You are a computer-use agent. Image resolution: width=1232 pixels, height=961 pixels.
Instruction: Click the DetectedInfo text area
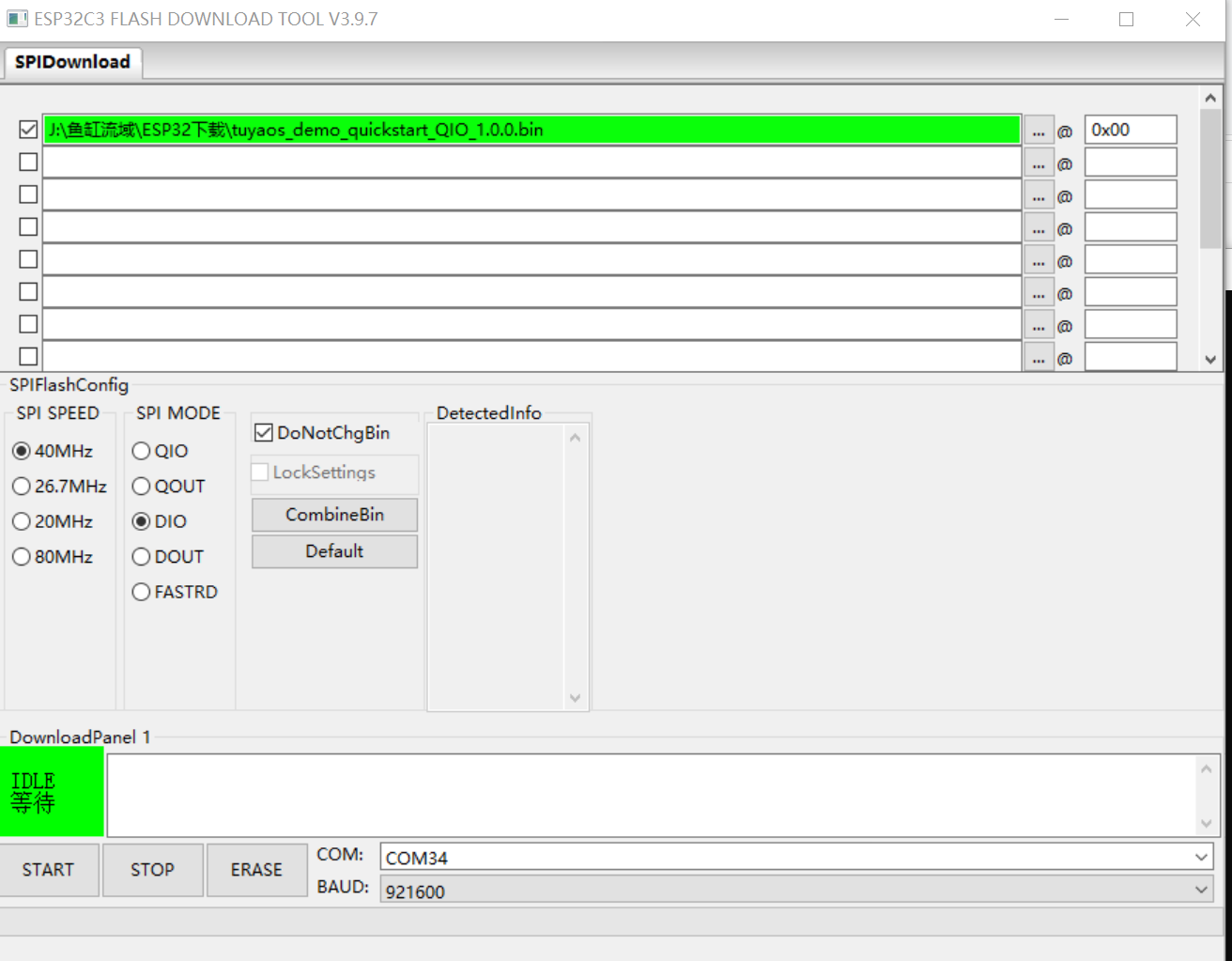tap(497, 567)
